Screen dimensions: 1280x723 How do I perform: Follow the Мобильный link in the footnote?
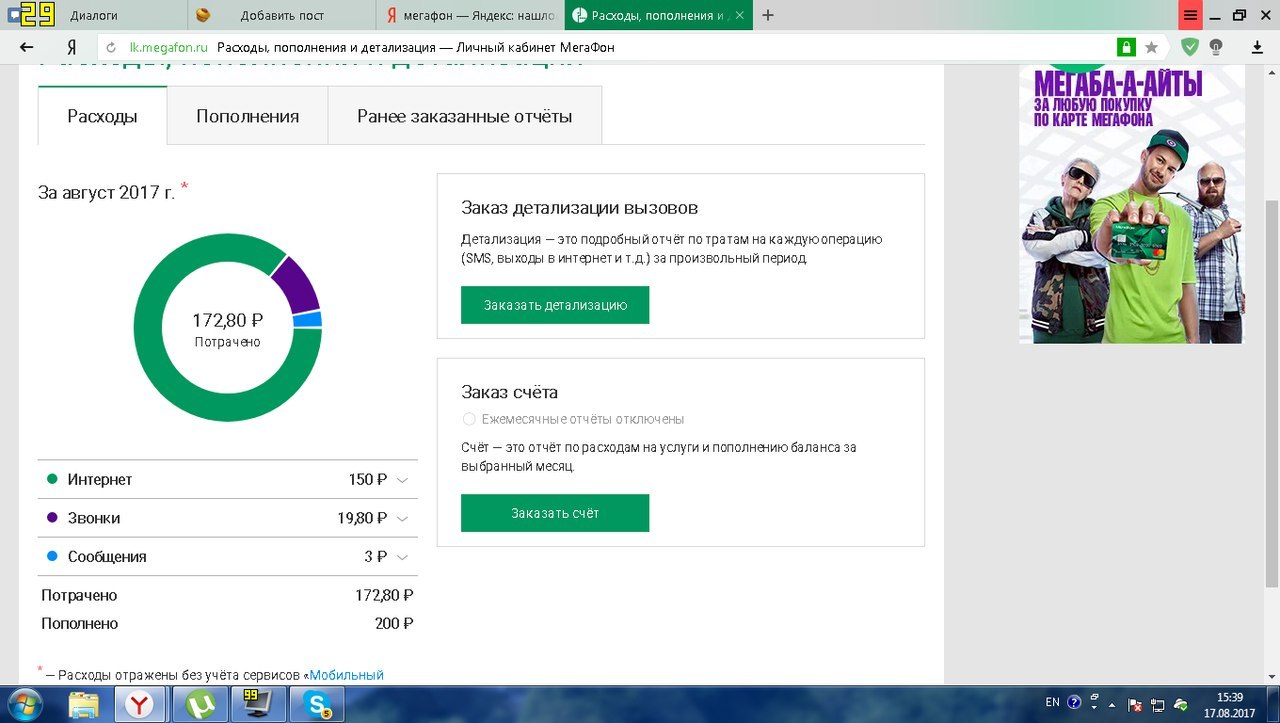click(346, 675)
